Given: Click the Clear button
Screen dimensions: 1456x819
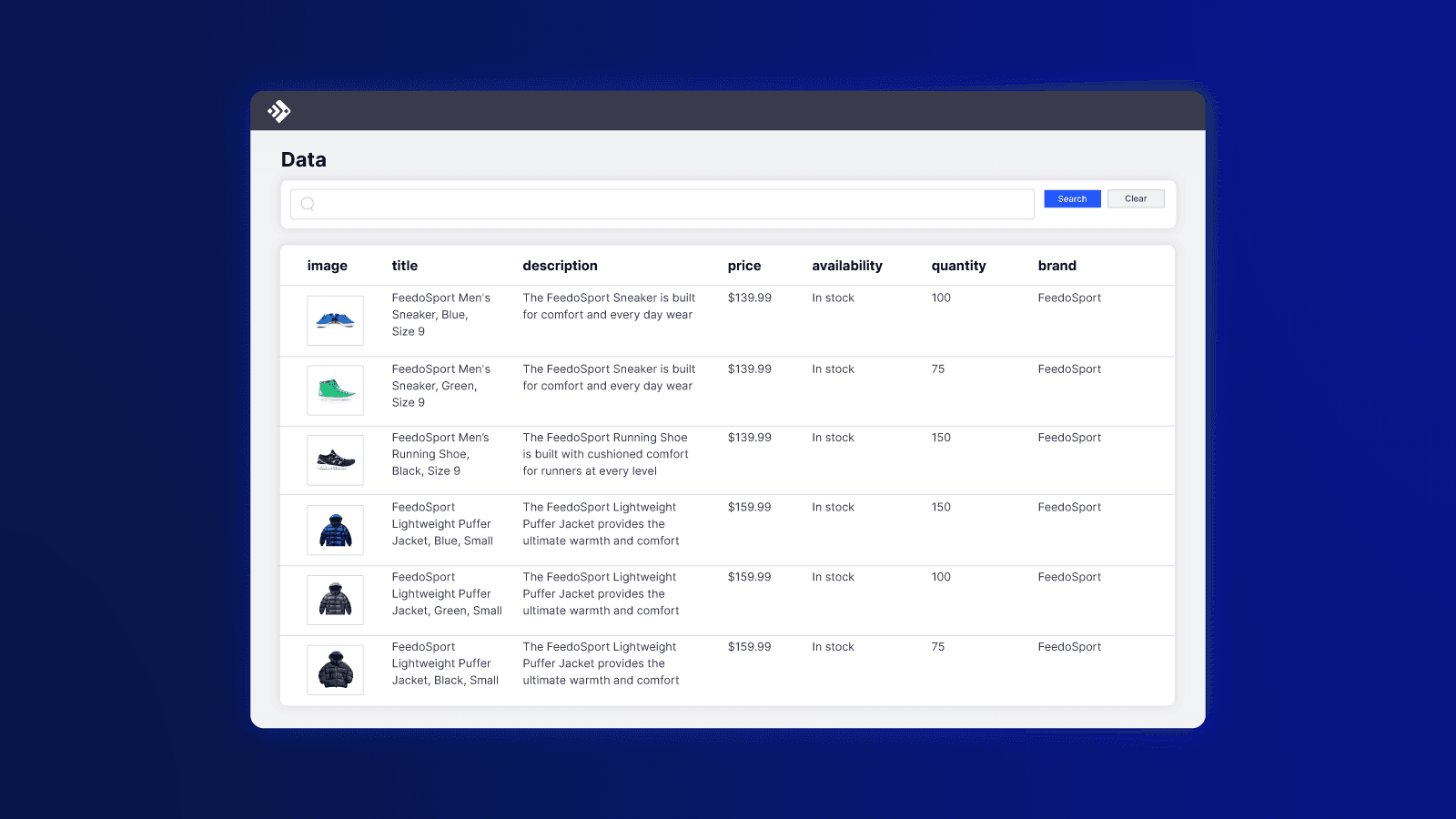Looking at the screenshot, I should (1136, 198).
